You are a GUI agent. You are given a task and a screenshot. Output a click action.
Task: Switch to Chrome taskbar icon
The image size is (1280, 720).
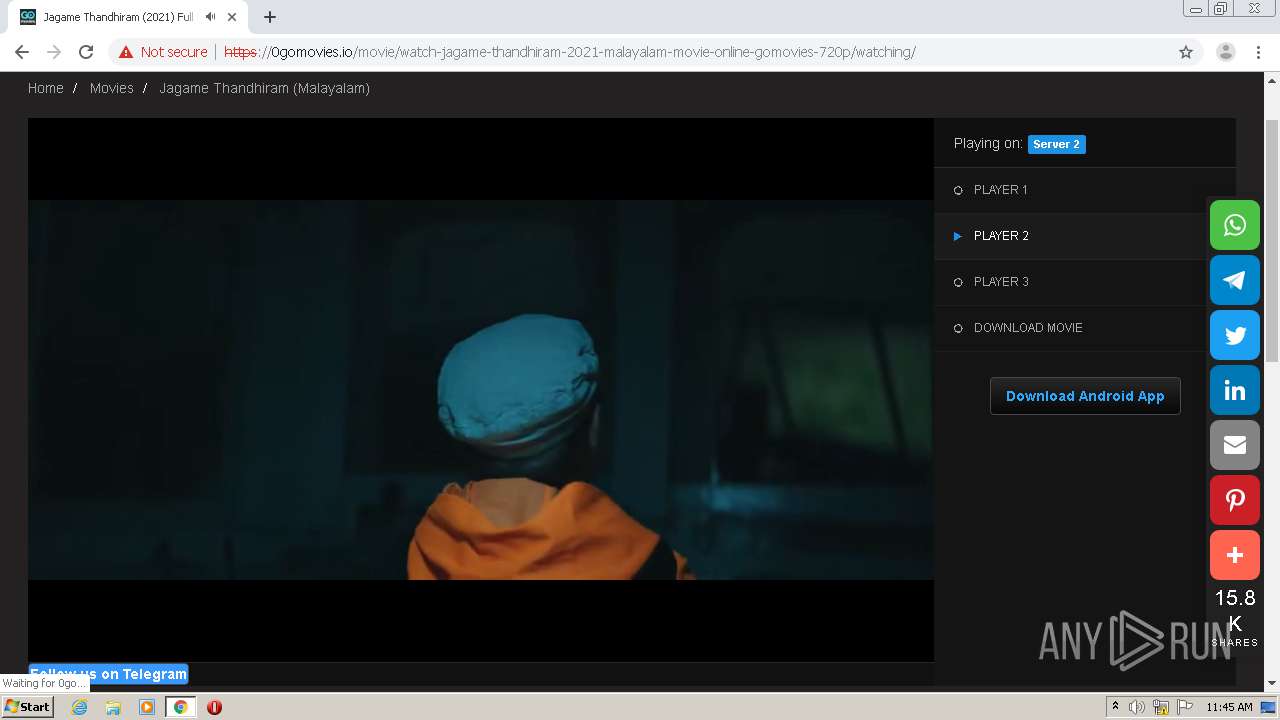click(180, 707)
